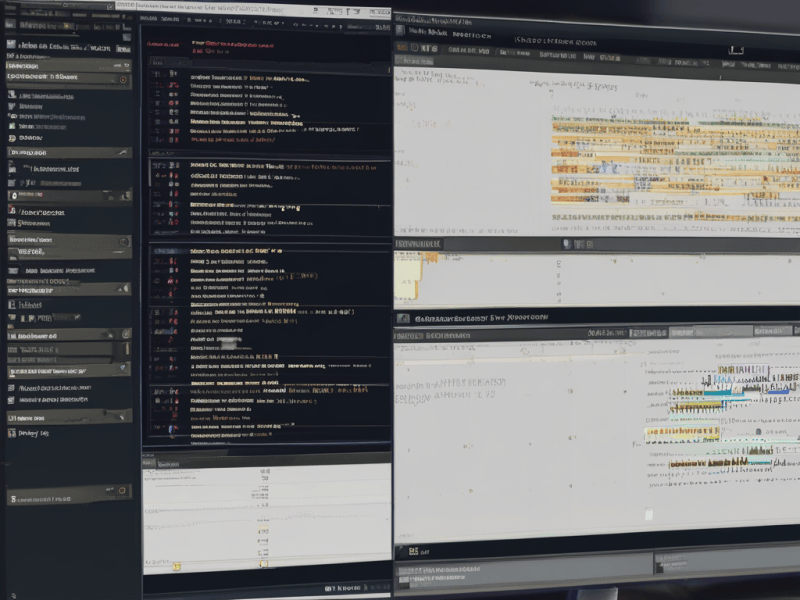Select the red heading line atop the dark list panel
The image size is (800, 600).
coord(233,44)
